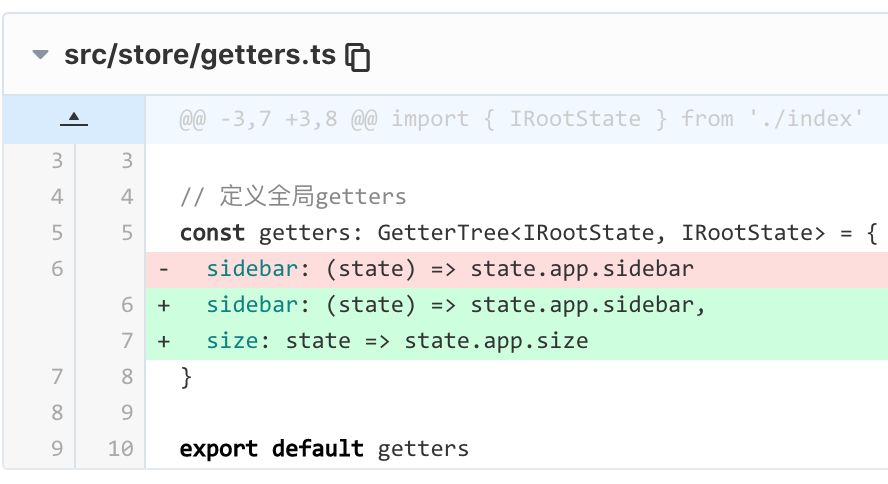This screenshot has height=484, width=888.
Task: Select new line number 7 for size getter
Action: point(127,341)
